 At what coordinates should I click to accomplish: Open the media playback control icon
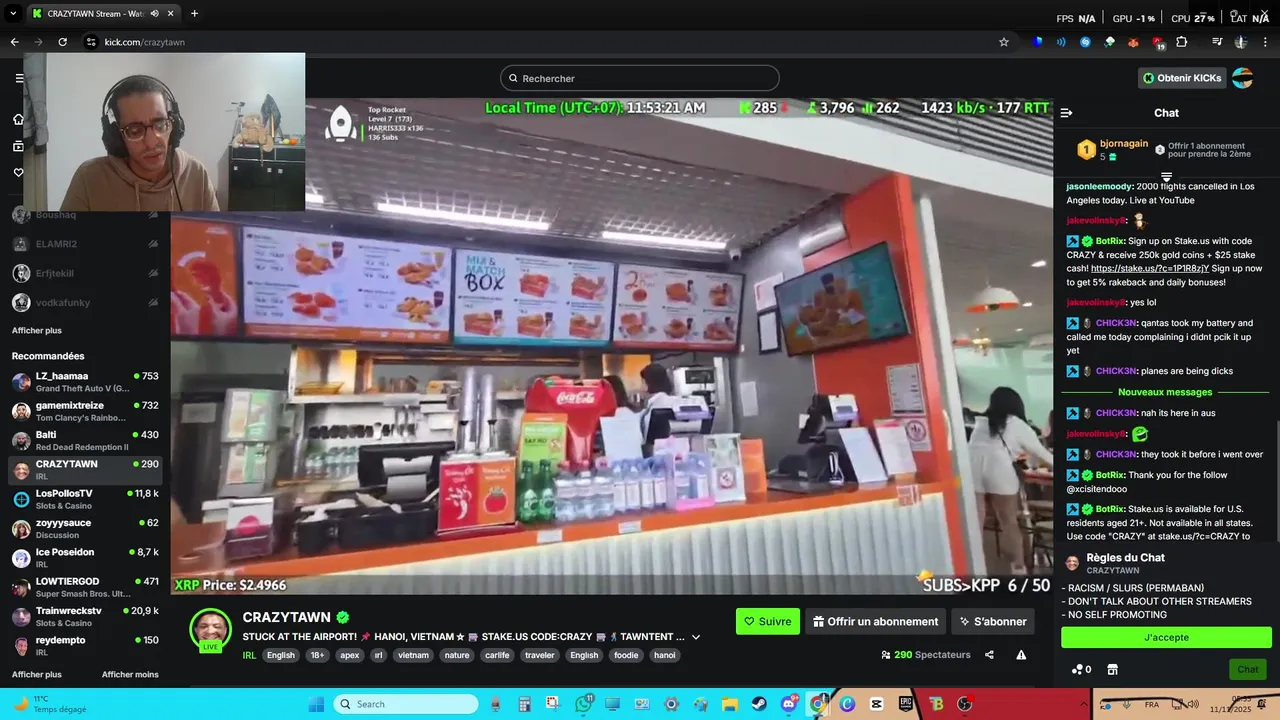(1217, 42)
